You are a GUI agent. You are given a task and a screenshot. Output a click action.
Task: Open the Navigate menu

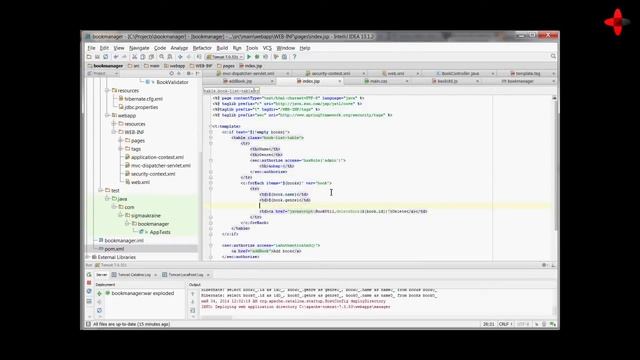click(139, 48)
